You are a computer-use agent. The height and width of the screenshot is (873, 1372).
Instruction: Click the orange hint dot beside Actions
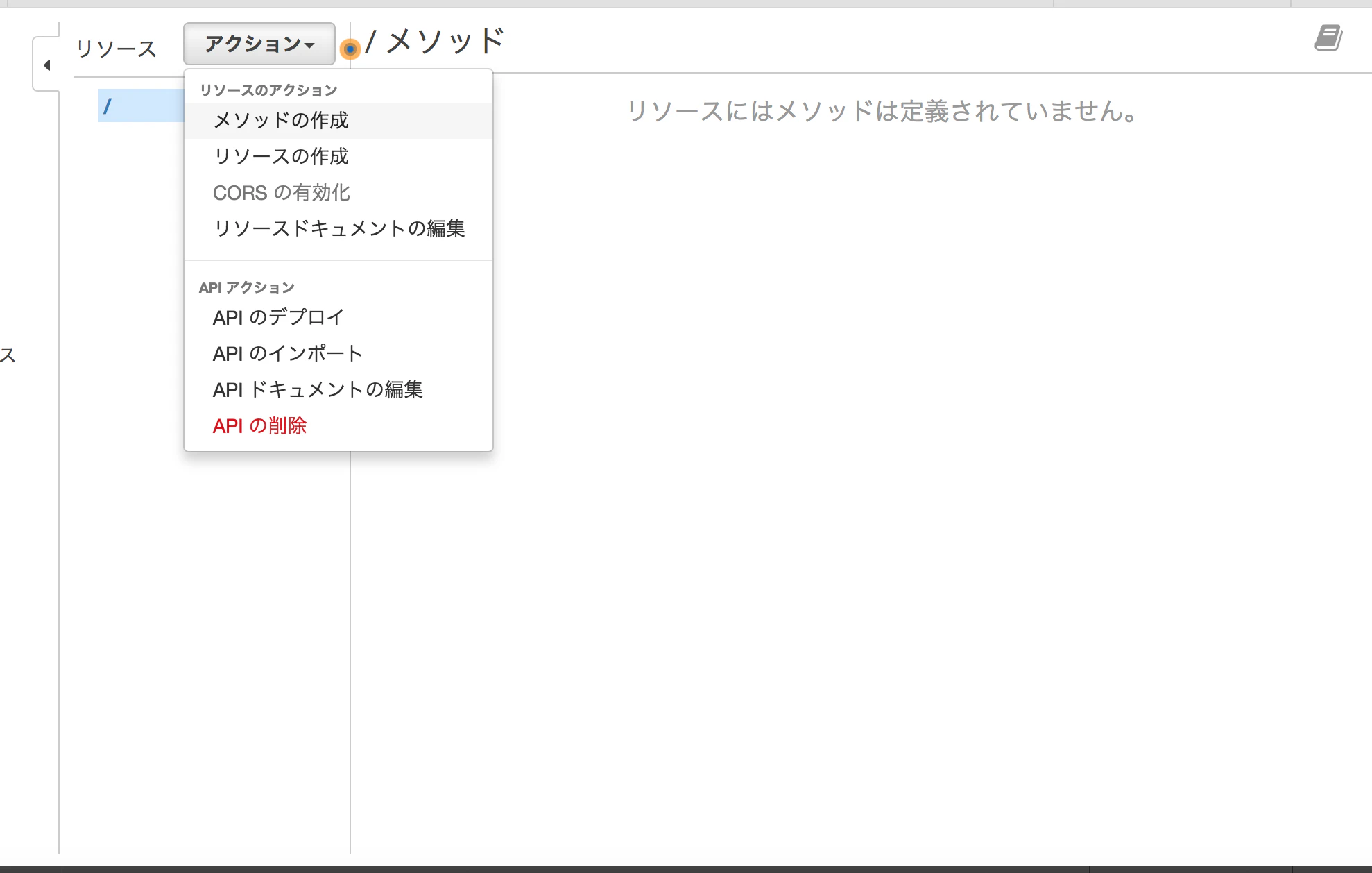350,49
